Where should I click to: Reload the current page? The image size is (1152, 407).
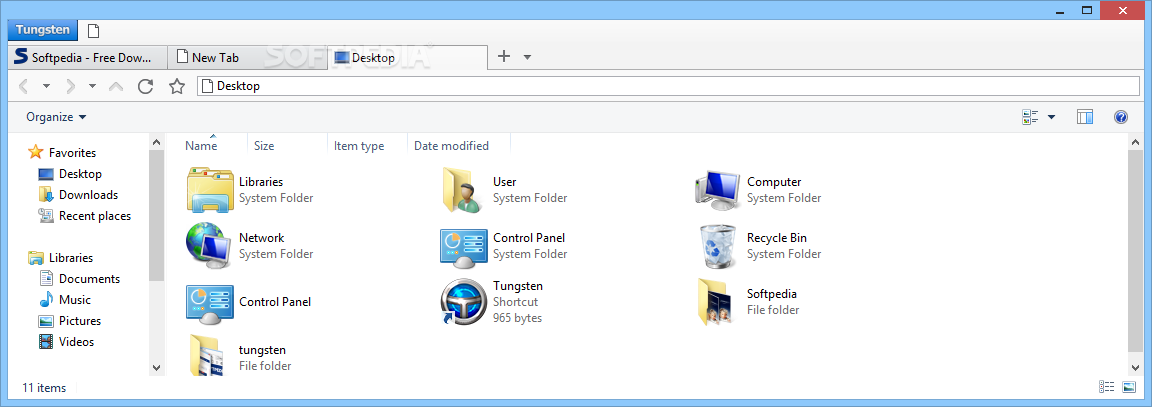(145, 87)
